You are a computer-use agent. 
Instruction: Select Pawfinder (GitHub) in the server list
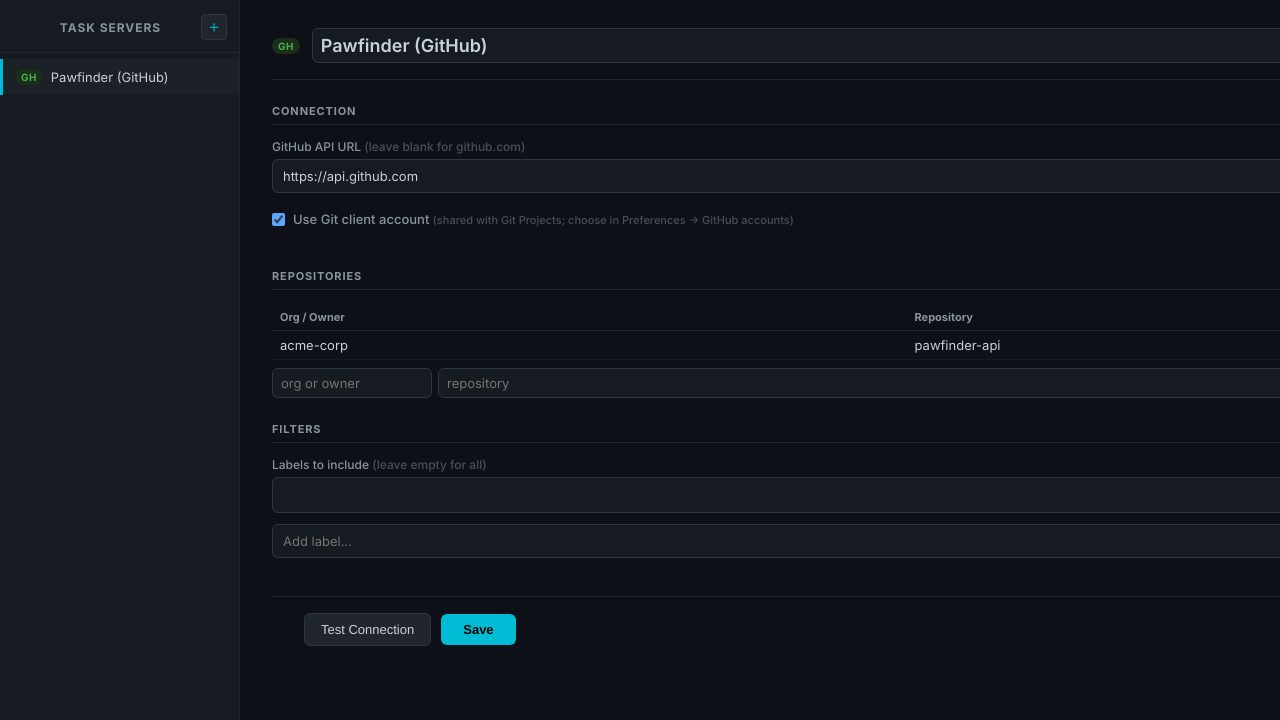[120, 77]
